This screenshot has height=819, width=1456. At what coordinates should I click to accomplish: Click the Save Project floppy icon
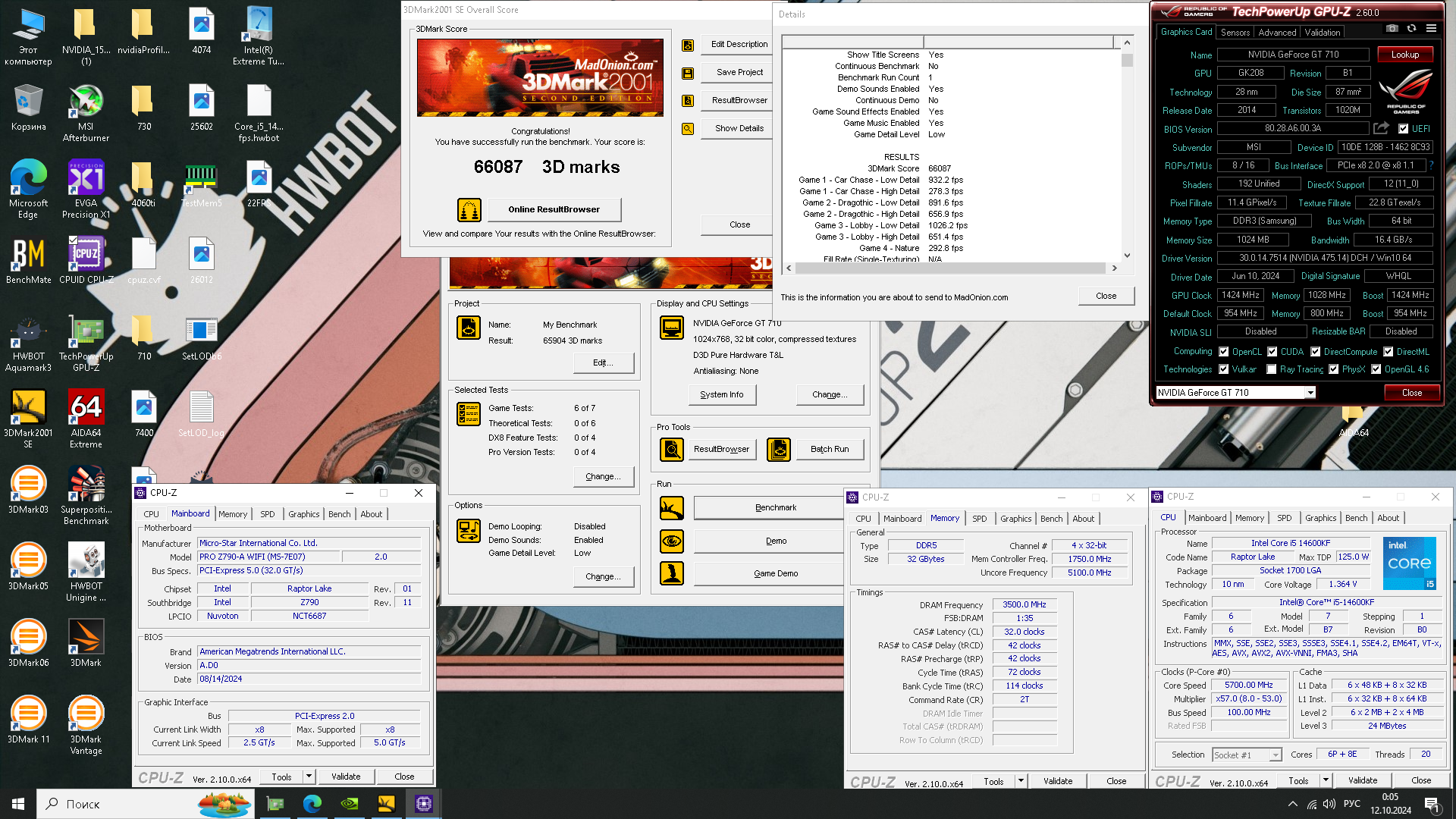coord(688,73)
